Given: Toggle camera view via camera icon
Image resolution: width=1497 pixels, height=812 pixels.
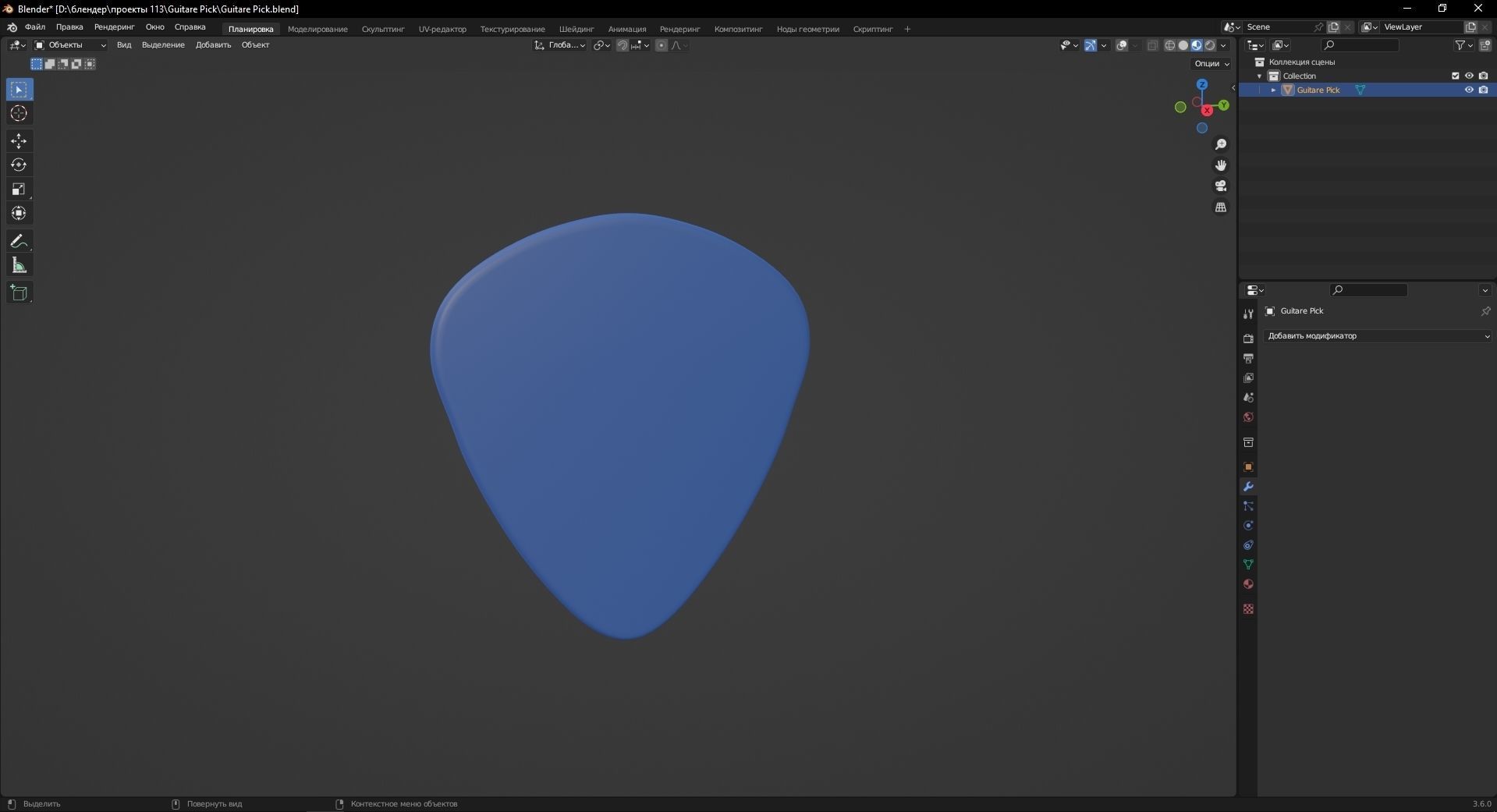Looking at the screenshot, I should (1221, 186).
